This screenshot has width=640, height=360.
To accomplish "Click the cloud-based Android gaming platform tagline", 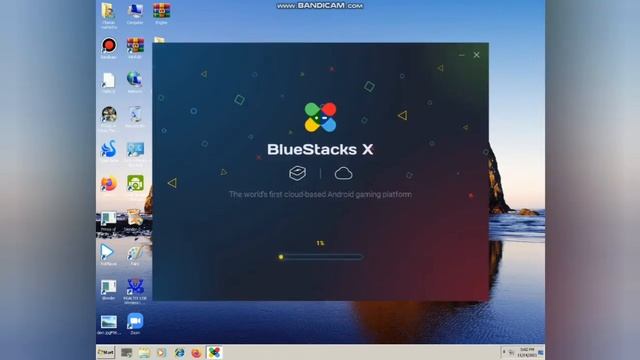I will pos(320,194).
